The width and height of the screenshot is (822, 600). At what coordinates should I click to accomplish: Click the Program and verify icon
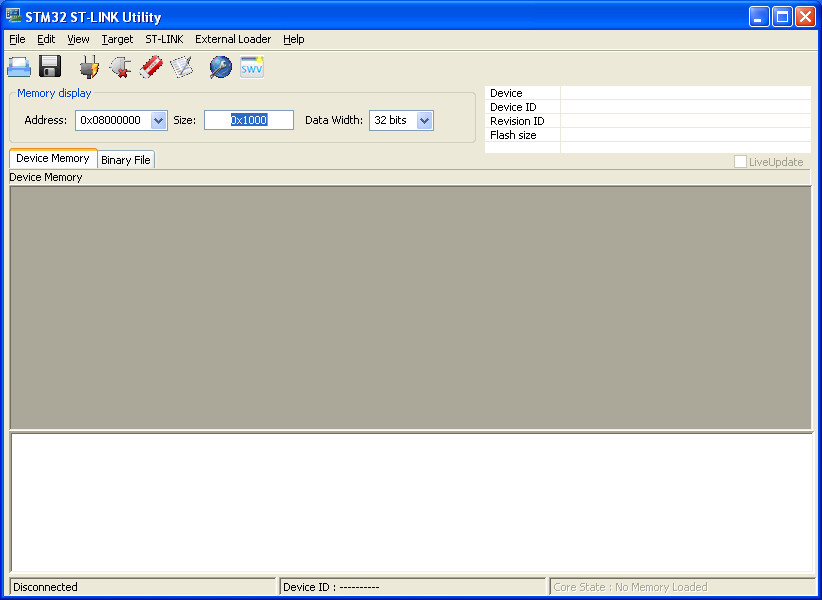[x=181, y=67]
